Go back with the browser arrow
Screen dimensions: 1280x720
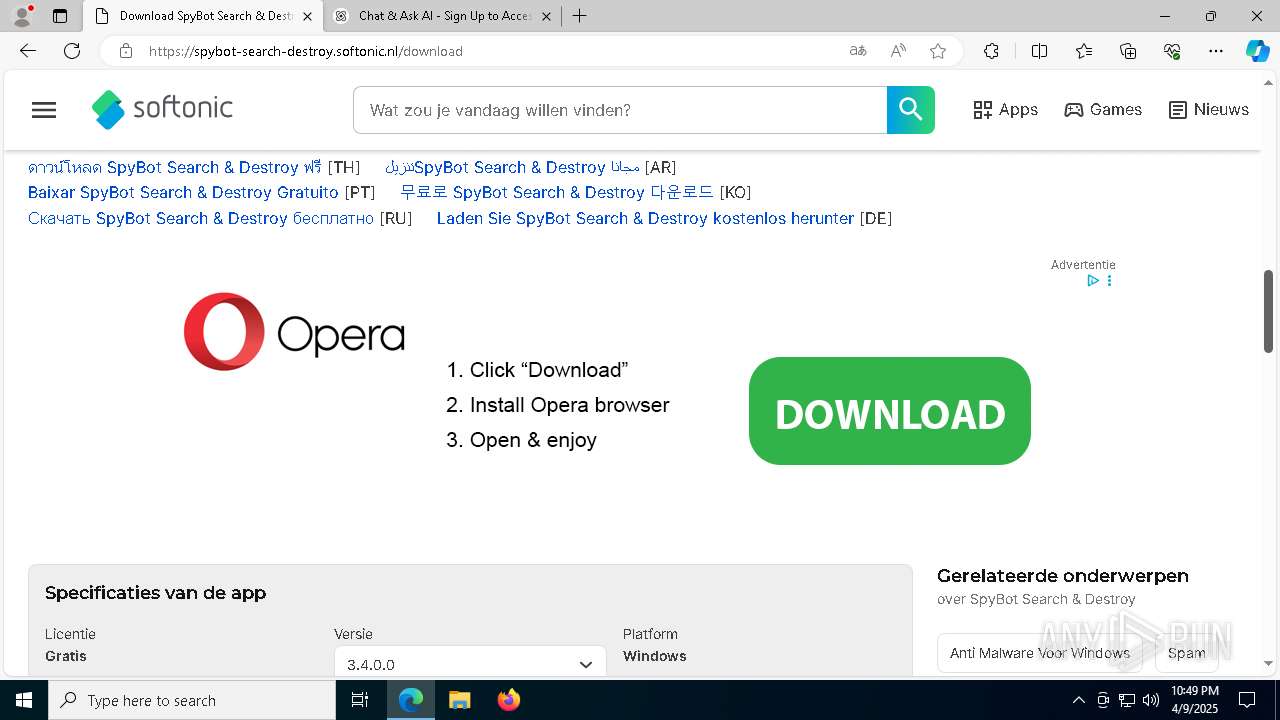click(28, 51)
